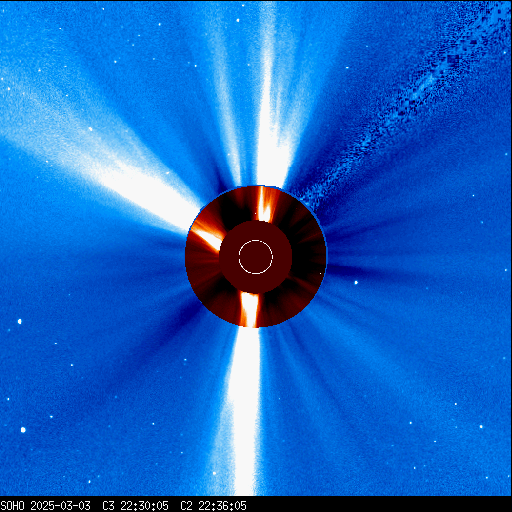512x512 pixels.
Task: Click the star near the top center edge
Action: pyautogui.click(x=238, y=20)
